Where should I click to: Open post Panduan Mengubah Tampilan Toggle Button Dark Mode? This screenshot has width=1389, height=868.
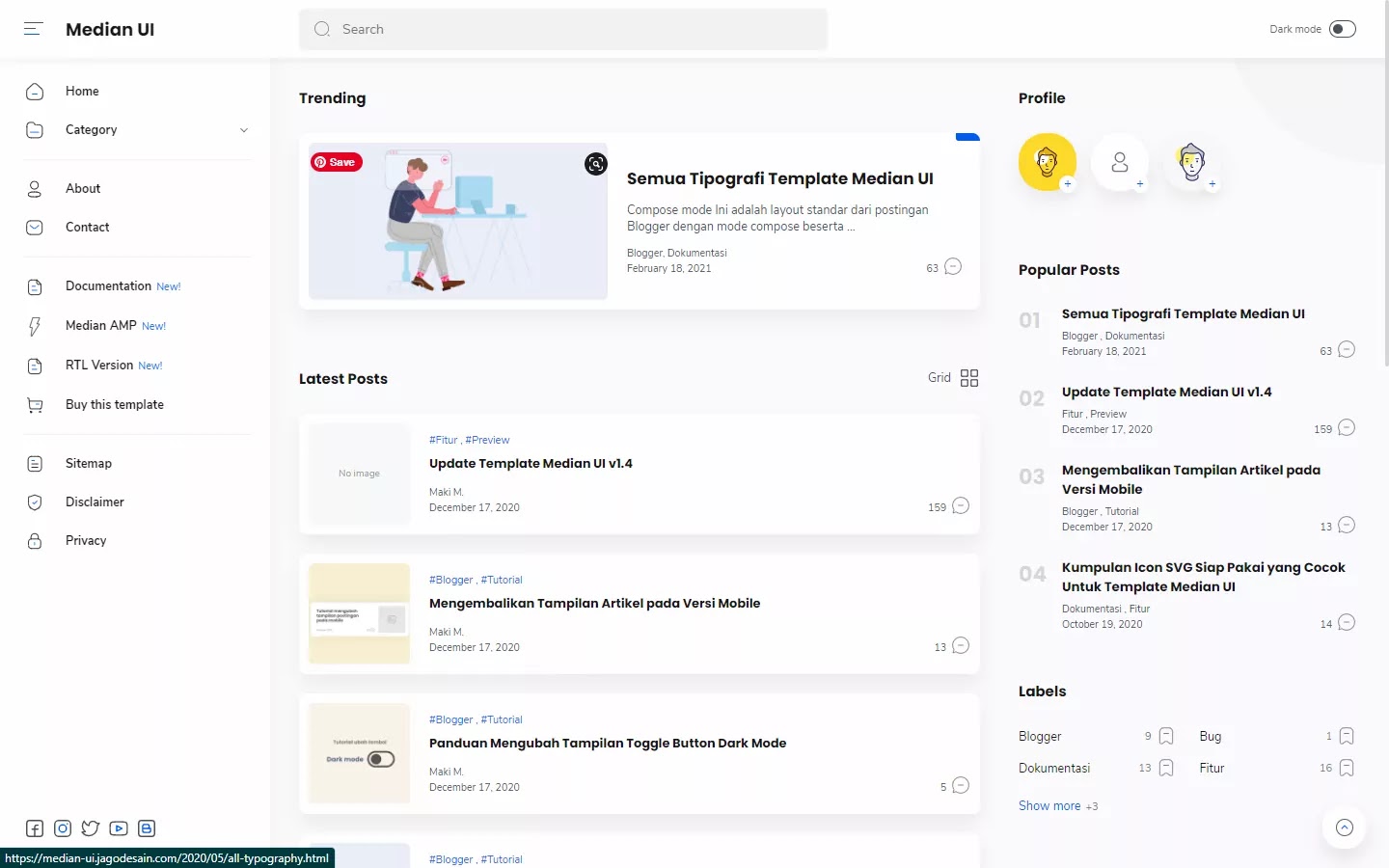[x=608, y=744]
